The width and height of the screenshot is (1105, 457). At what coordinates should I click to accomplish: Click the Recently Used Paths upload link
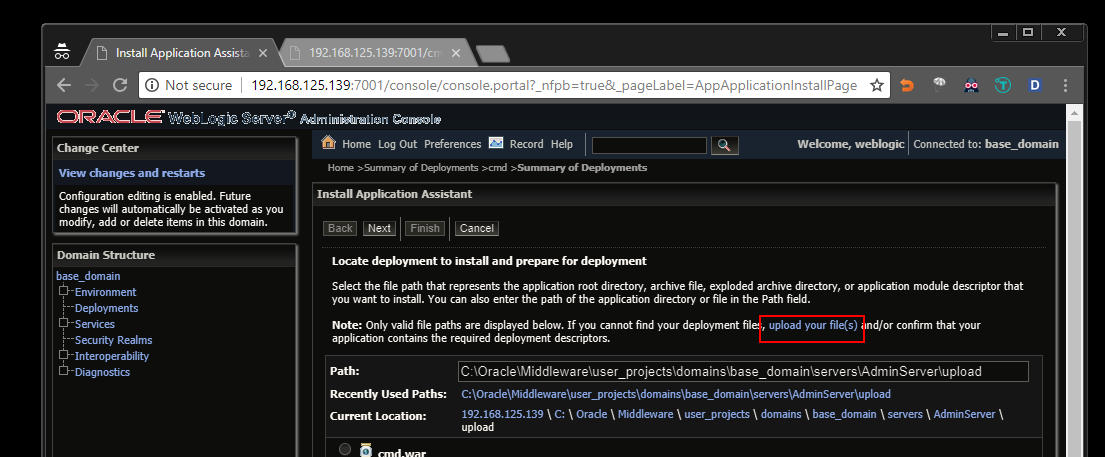point(676,394)
